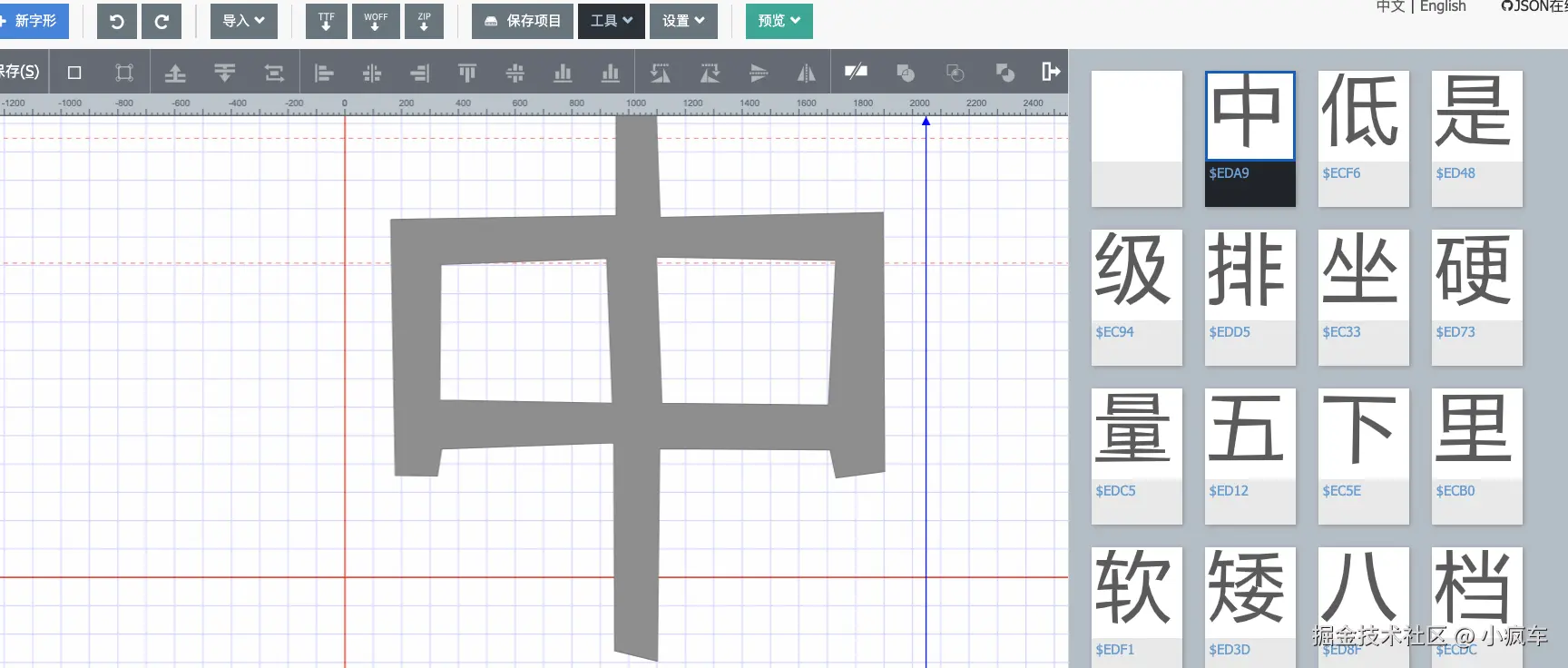Image resolution: width=1568 pixels, height=668 pixels.
Task: Select the 档 glyph thumbnail
Action: click(1477, 607)
